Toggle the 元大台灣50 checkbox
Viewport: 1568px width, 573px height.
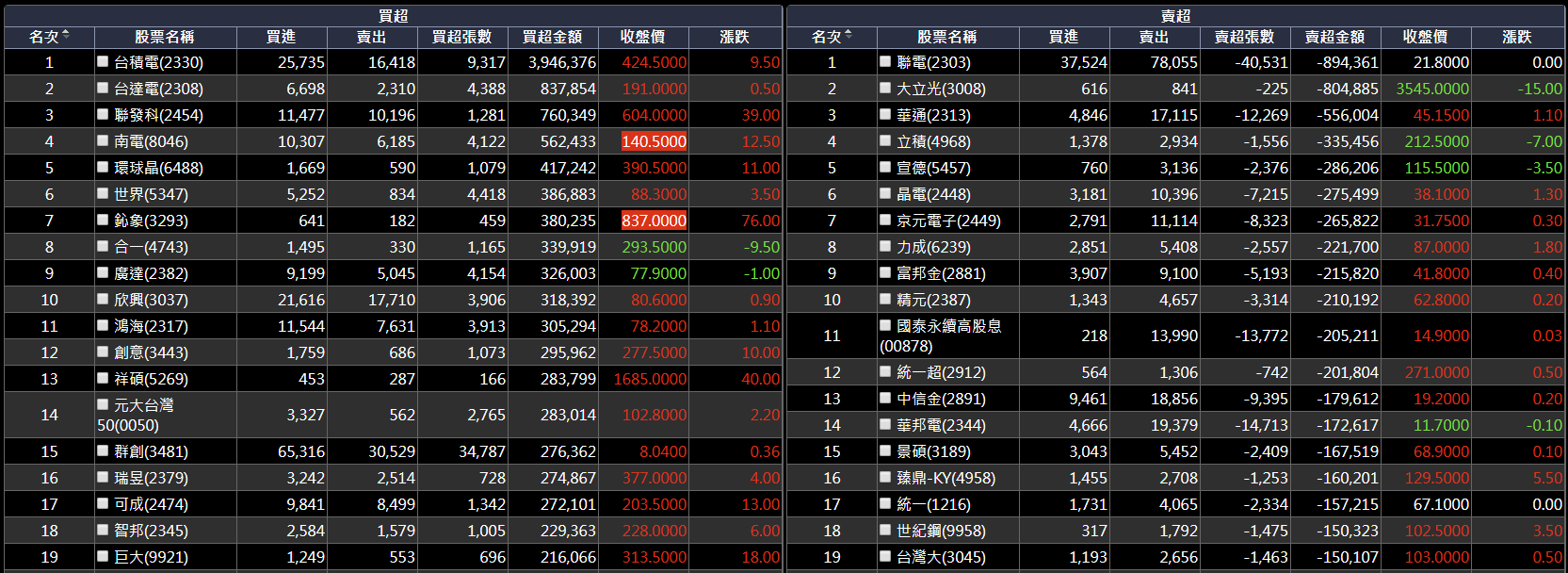point(103,404)
